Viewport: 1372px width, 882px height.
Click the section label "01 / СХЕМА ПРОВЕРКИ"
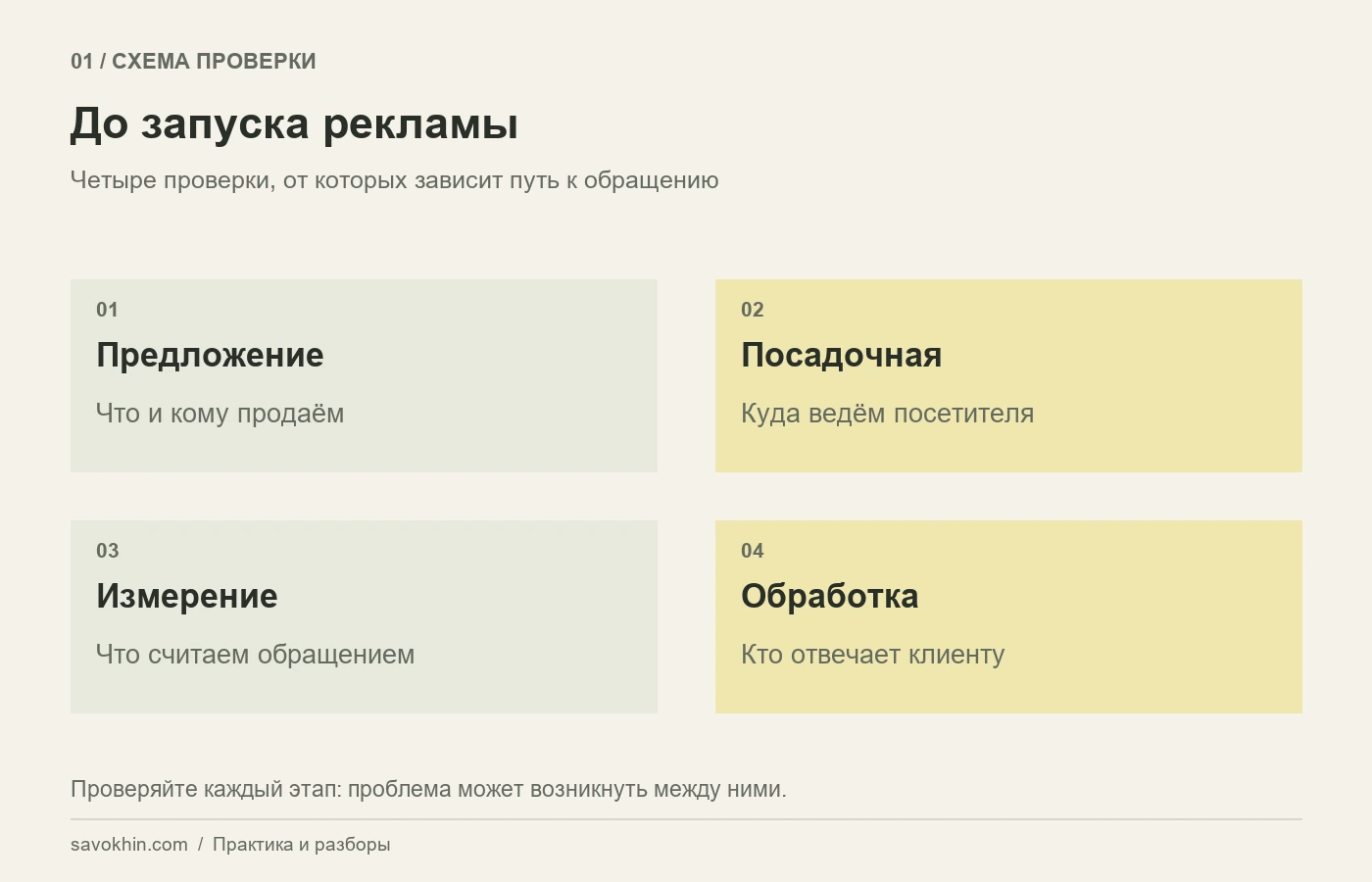(193, 61)
